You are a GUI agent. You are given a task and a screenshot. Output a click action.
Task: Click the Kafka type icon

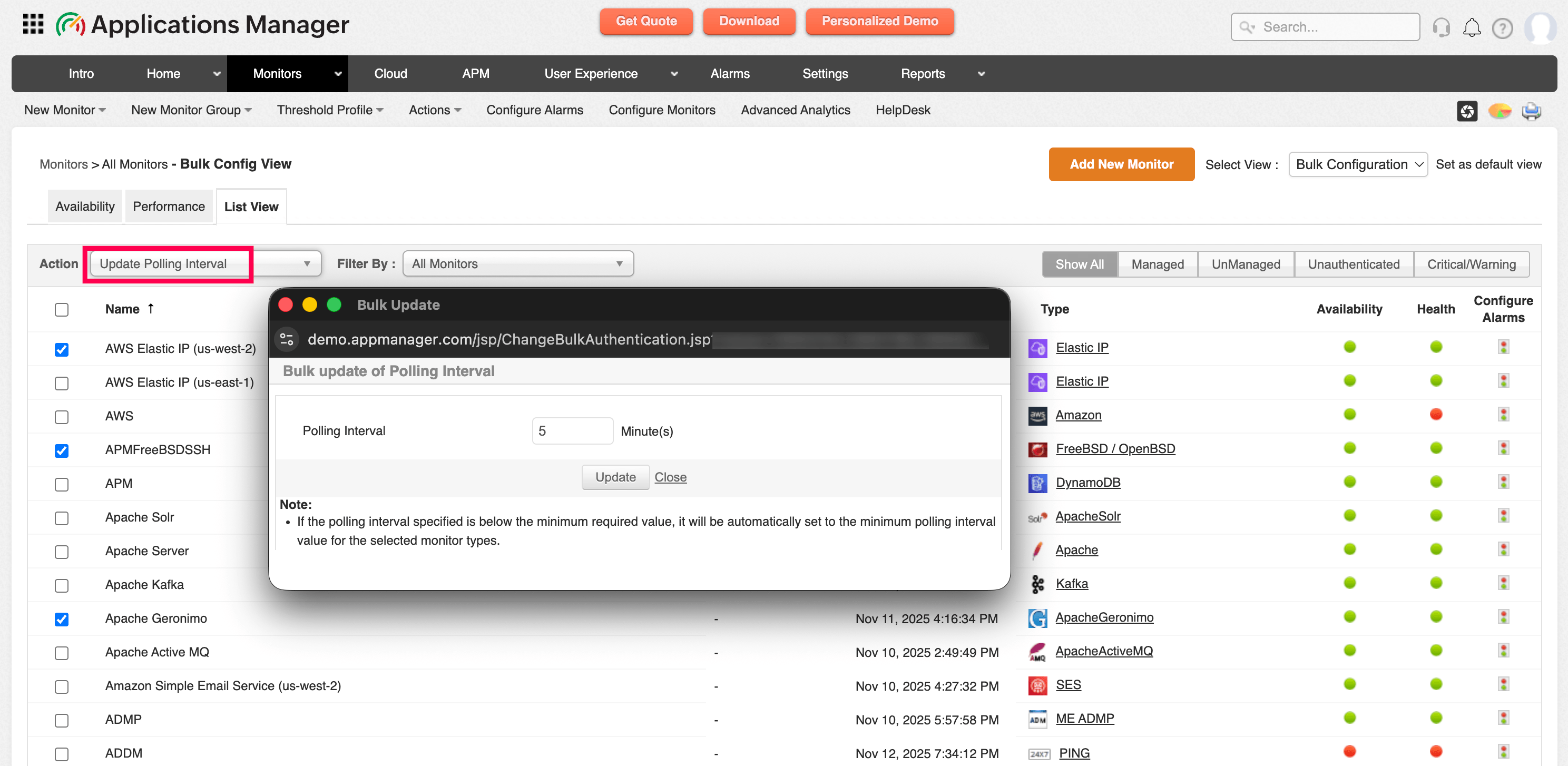[x=1037, y=584]
